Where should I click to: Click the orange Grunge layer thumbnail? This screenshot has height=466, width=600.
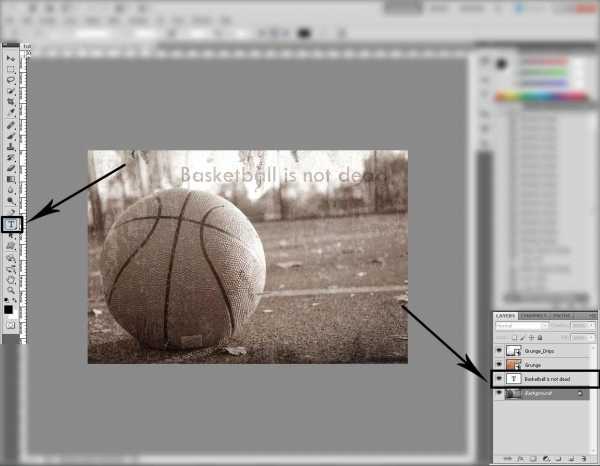point(514,365)
